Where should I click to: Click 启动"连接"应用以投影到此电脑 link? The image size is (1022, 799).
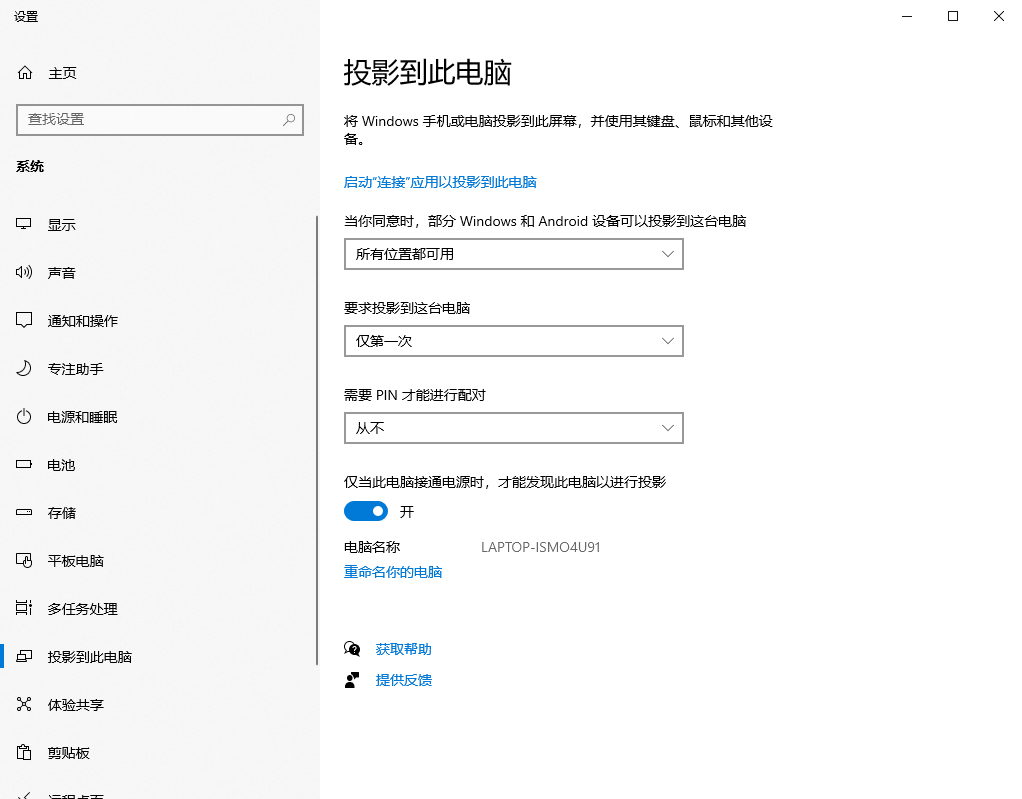[x=440, y=182]
